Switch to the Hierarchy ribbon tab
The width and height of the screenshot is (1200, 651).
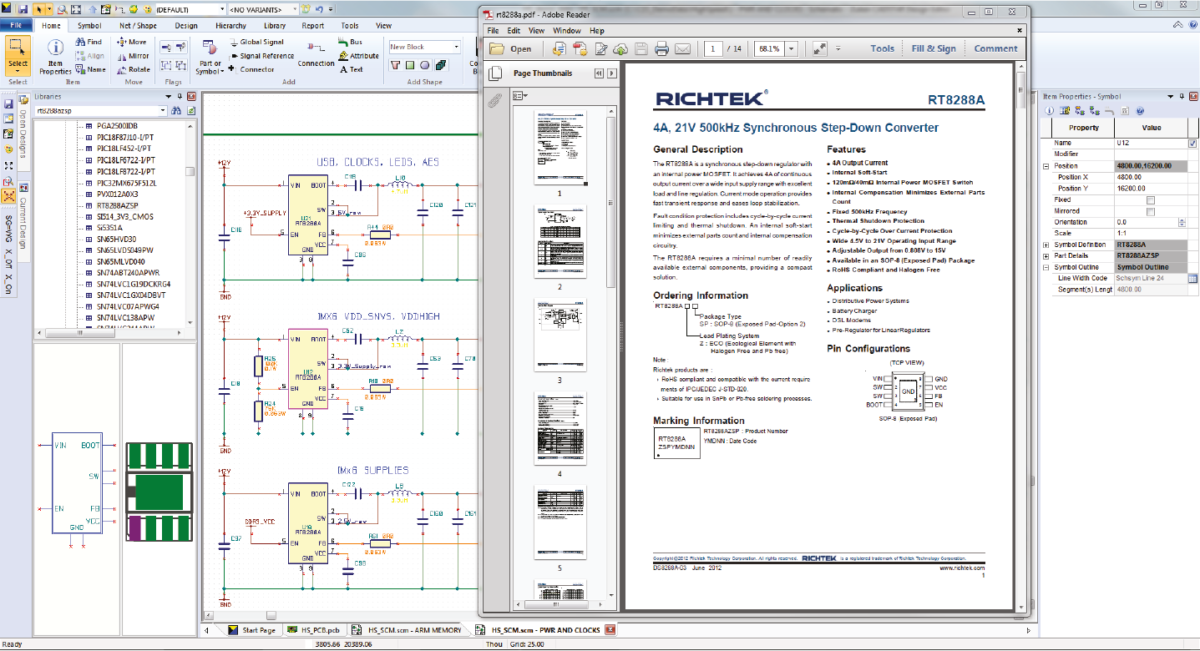(232, 25)
